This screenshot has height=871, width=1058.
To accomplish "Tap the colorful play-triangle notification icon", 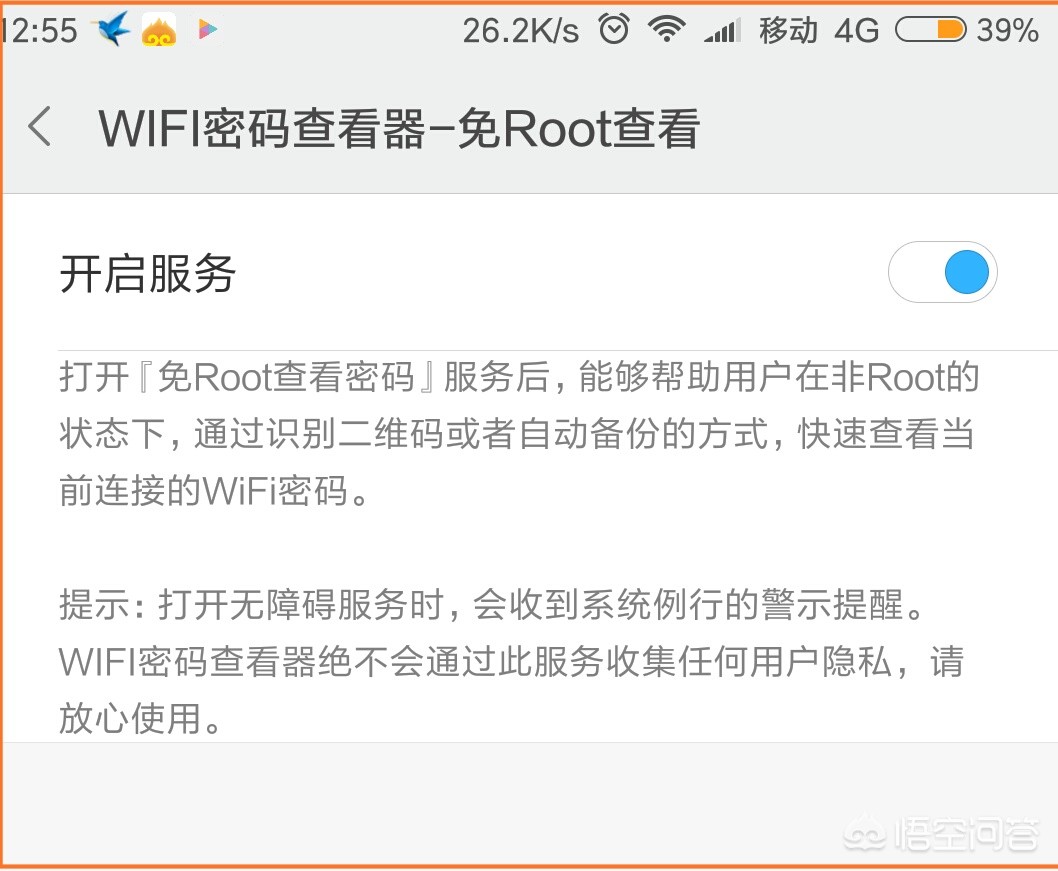I will (x=208, y=29).
